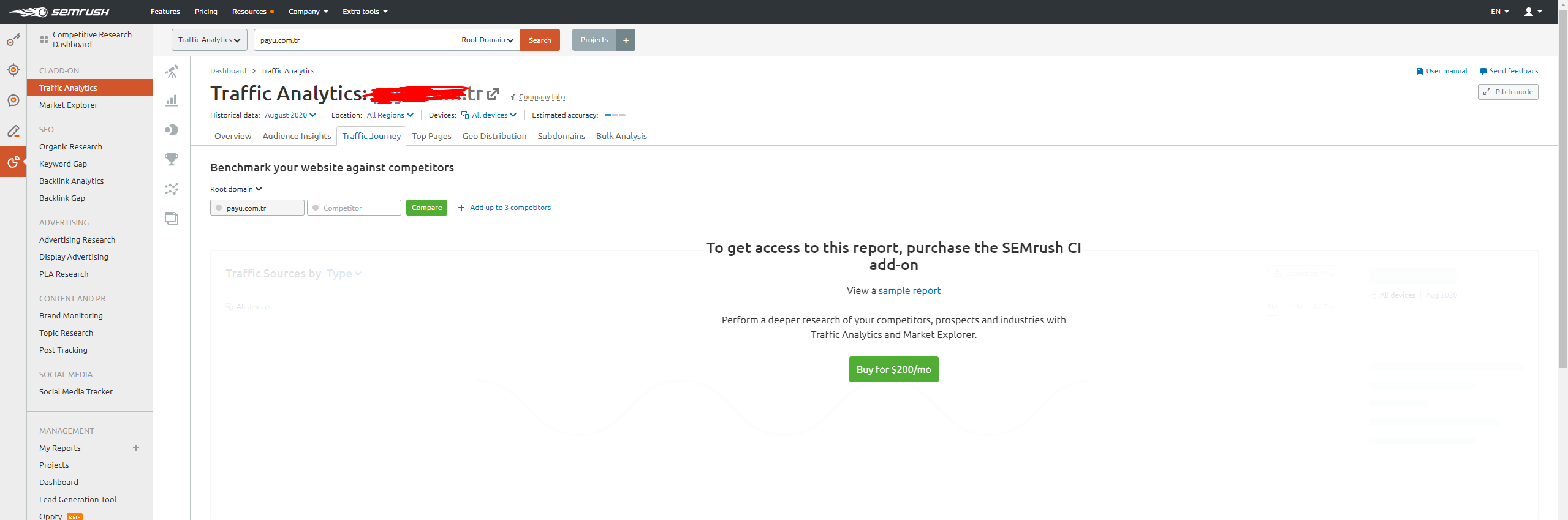Screen dimensions: 1568x520
Task: Click the payu.com.tr benchmark domain field
Action: [257, 208]
